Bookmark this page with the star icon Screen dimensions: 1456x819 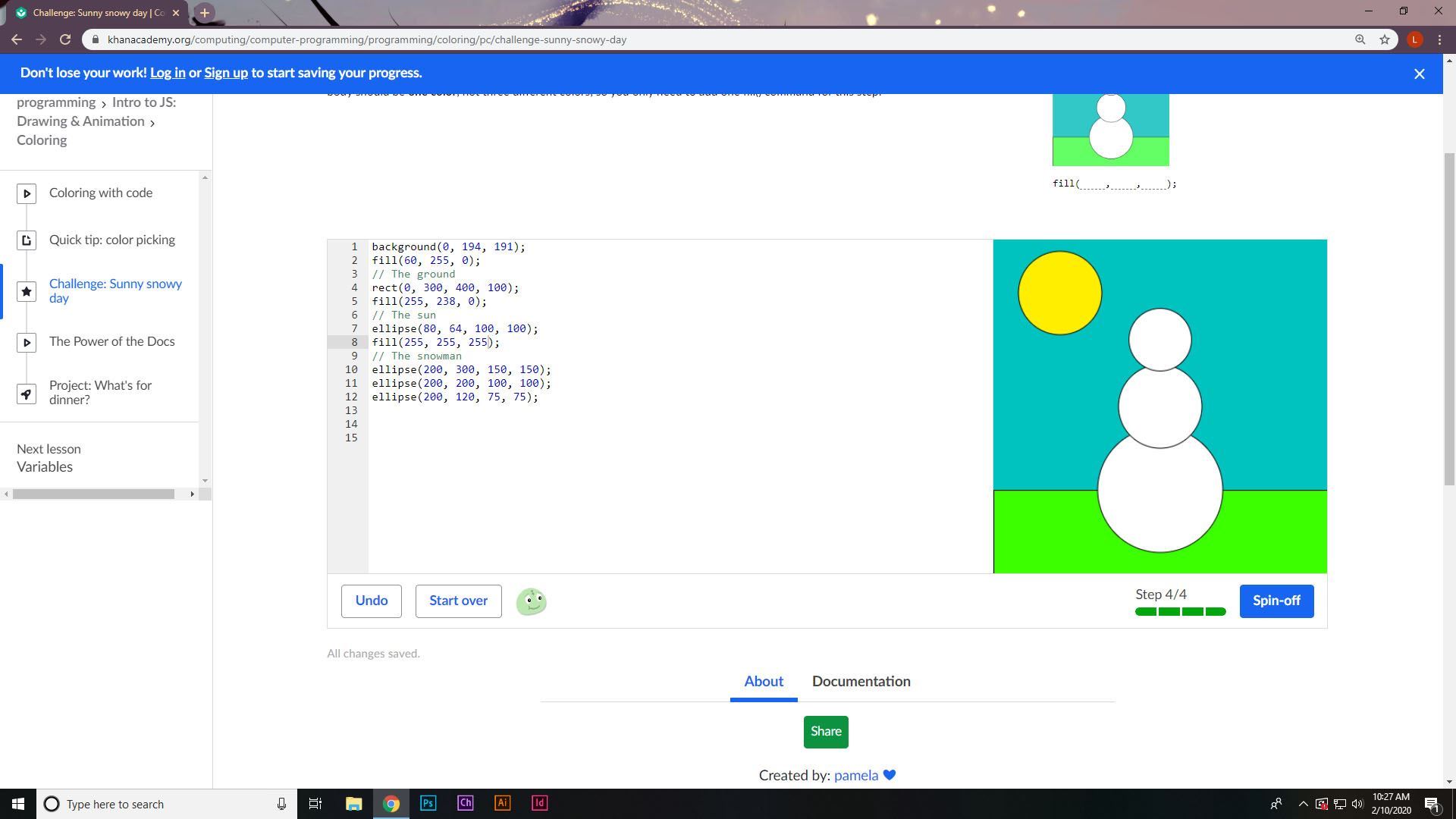click(x=1384, y=39)
